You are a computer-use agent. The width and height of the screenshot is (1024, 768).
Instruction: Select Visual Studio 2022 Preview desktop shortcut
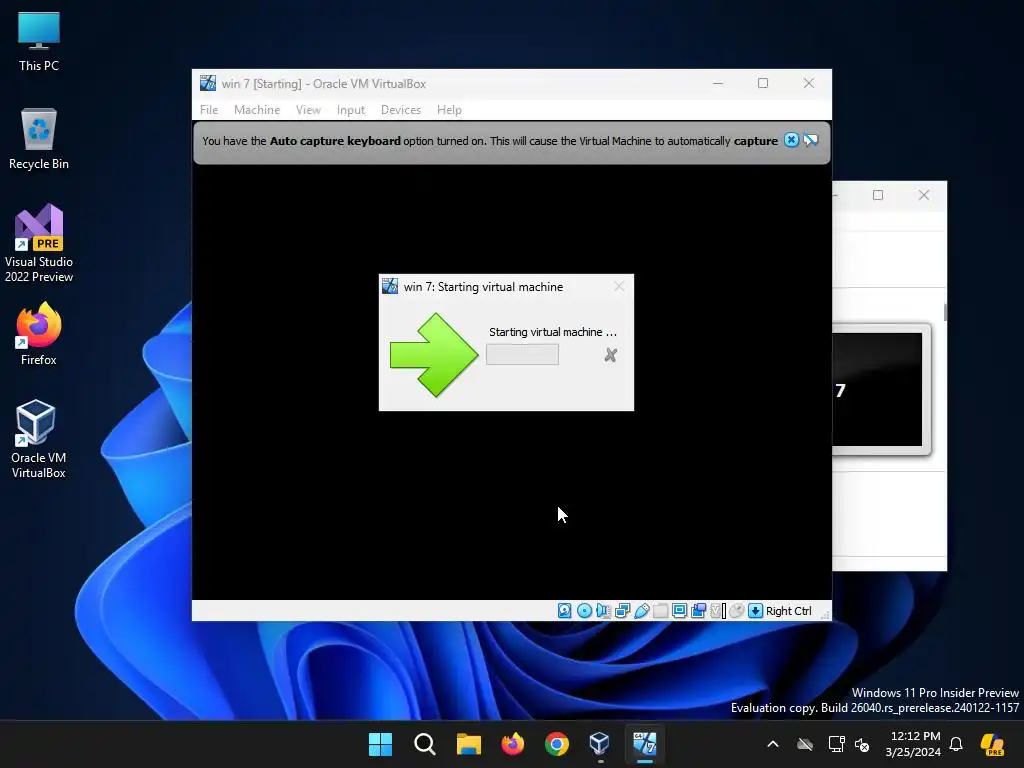[39, 244]
